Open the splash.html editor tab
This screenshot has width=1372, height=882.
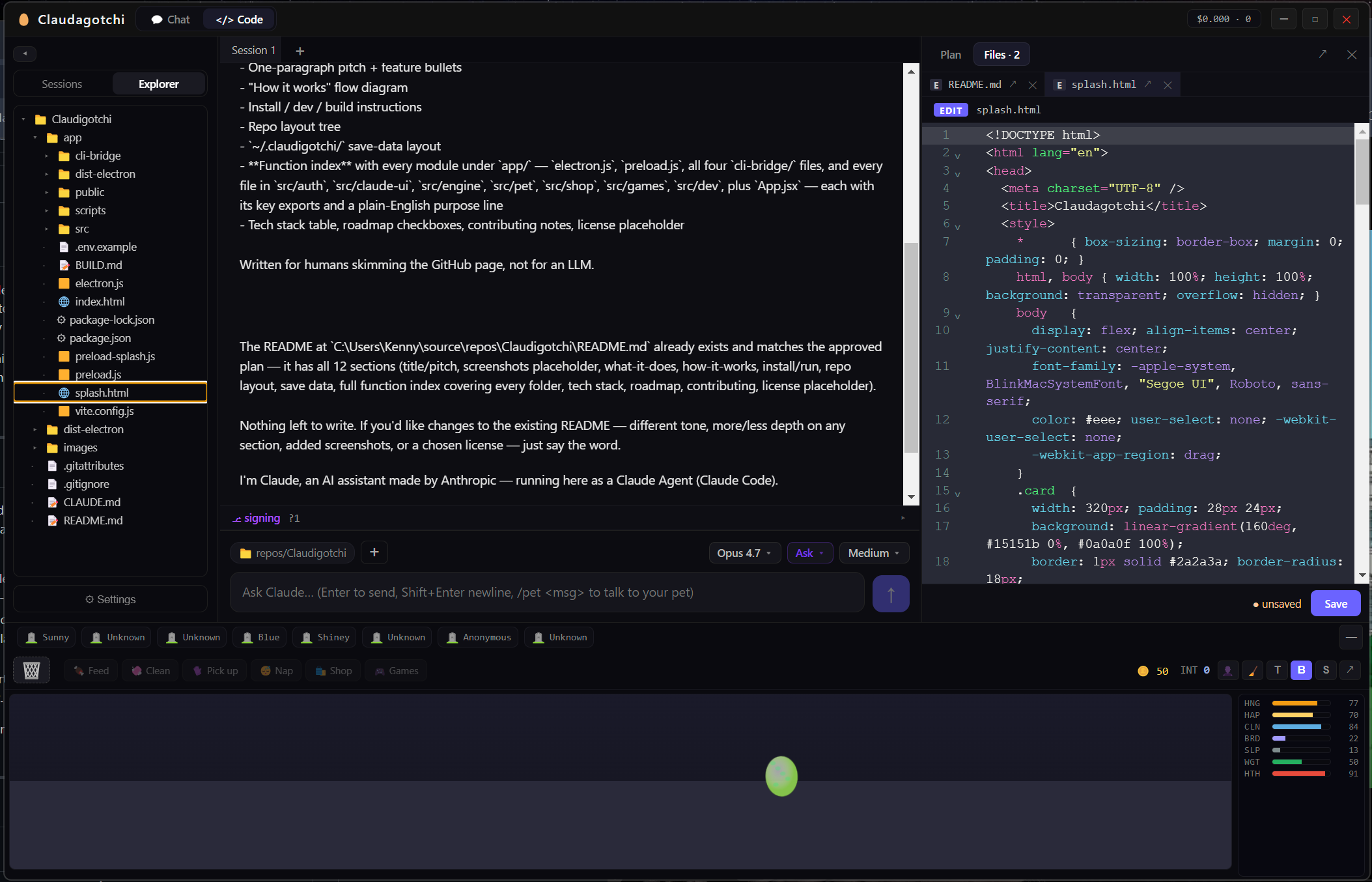[x=1103, y=85]
